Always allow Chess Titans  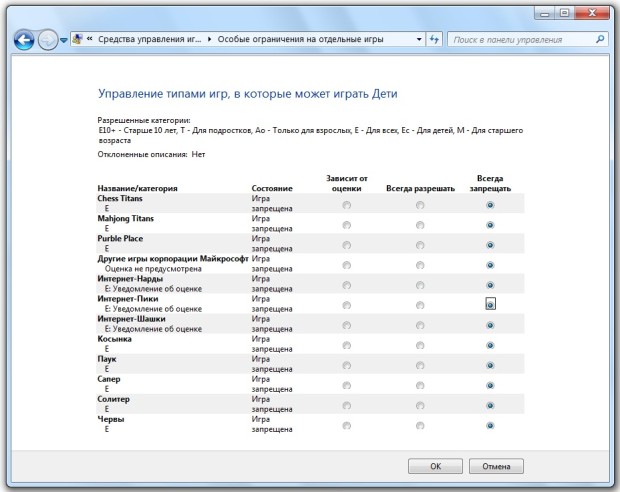tap(420, 205)
